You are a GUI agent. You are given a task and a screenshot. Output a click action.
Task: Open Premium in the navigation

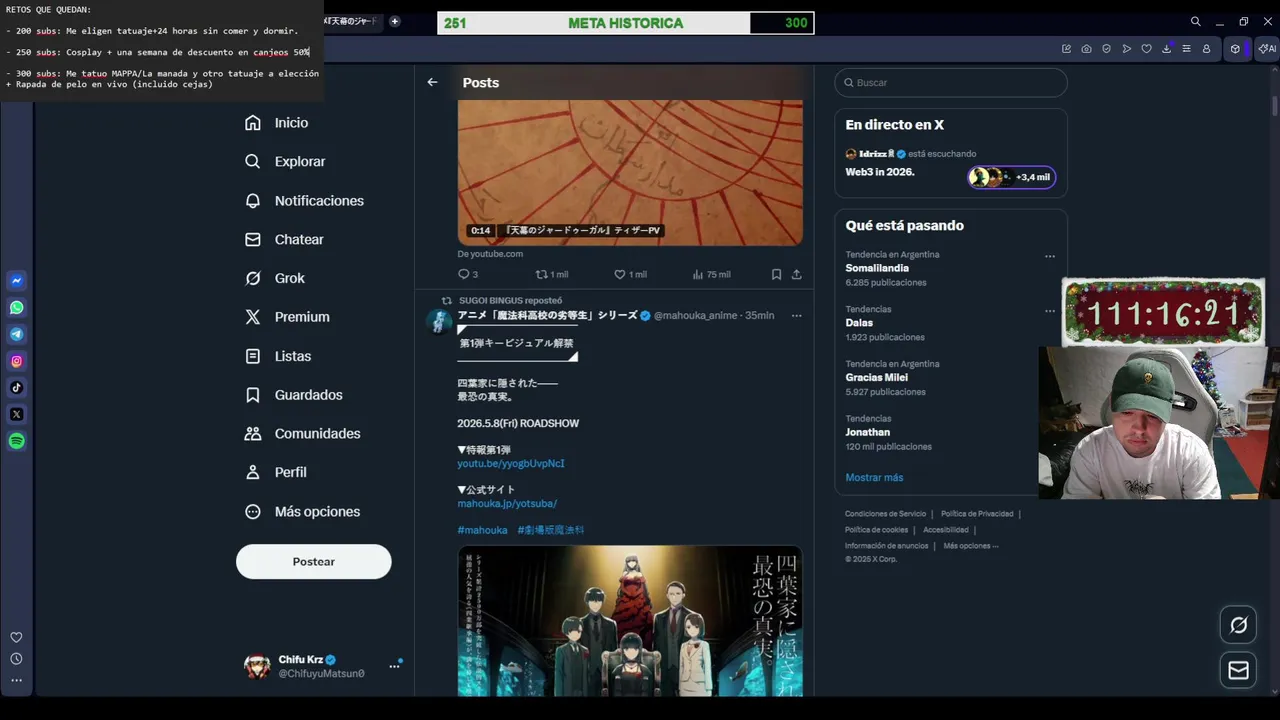(287, 317)
